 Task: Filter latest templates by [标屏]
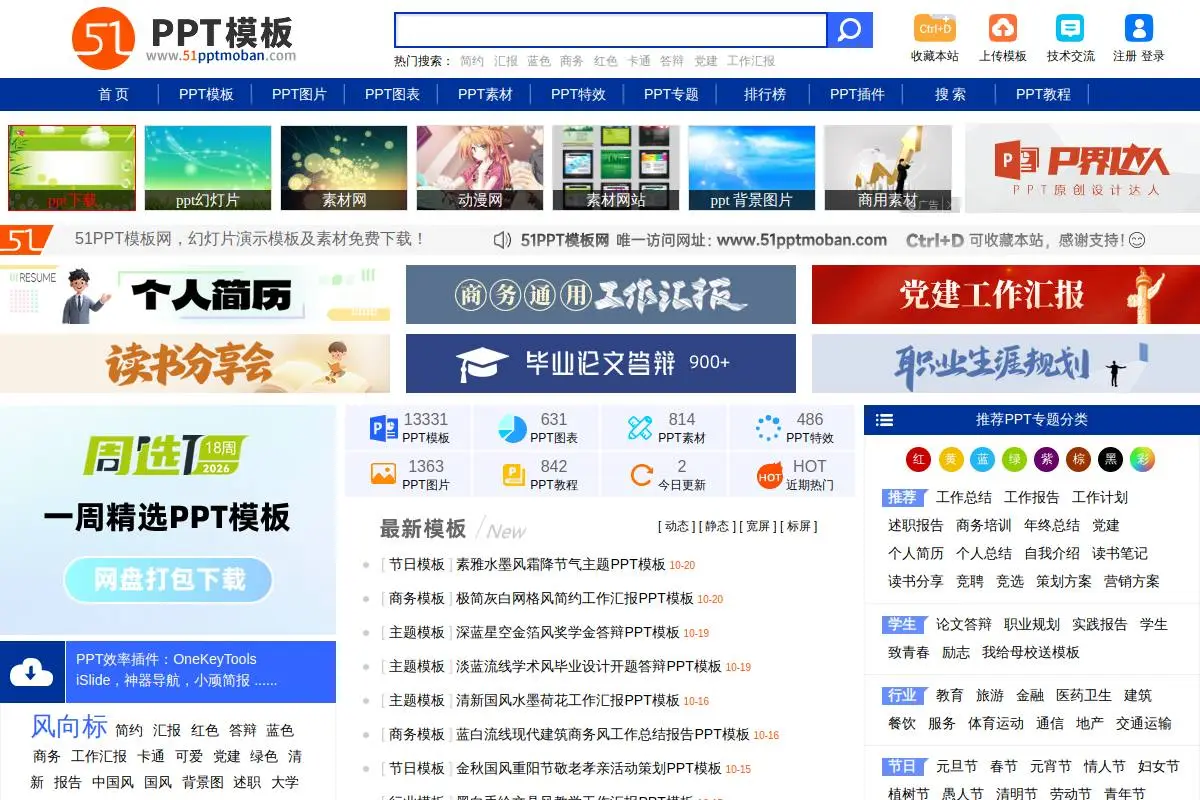[799, 526]
